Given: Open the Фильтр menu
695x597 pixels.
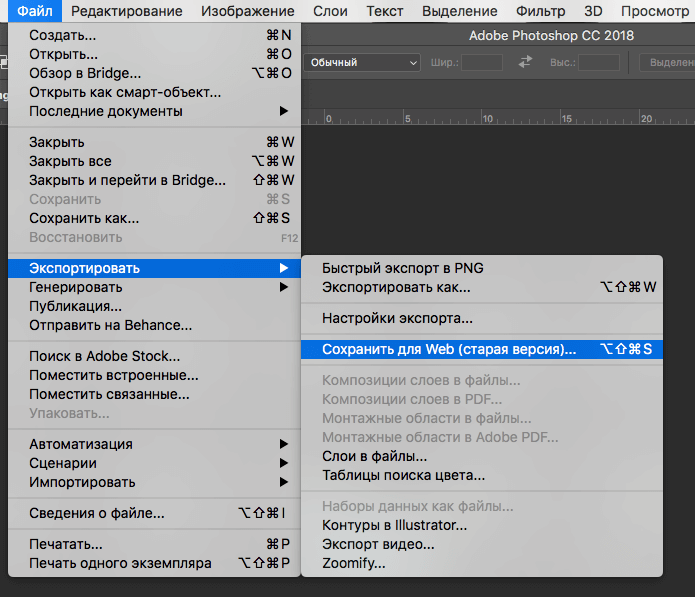Looking at the screenshot, I should click(540, 11).
